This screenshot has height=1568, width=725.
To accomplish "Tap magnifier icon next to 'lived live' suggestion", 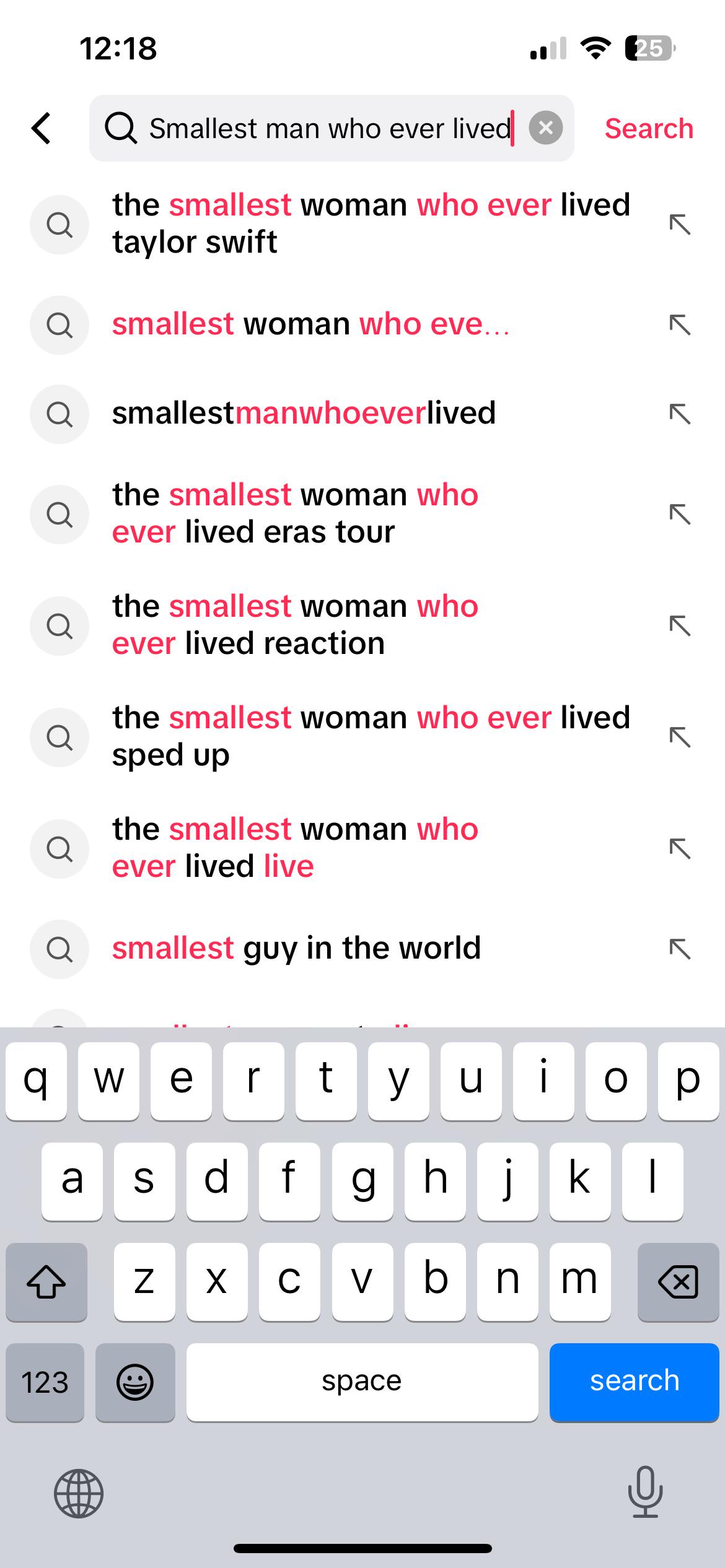I will (x=59, y=848).
